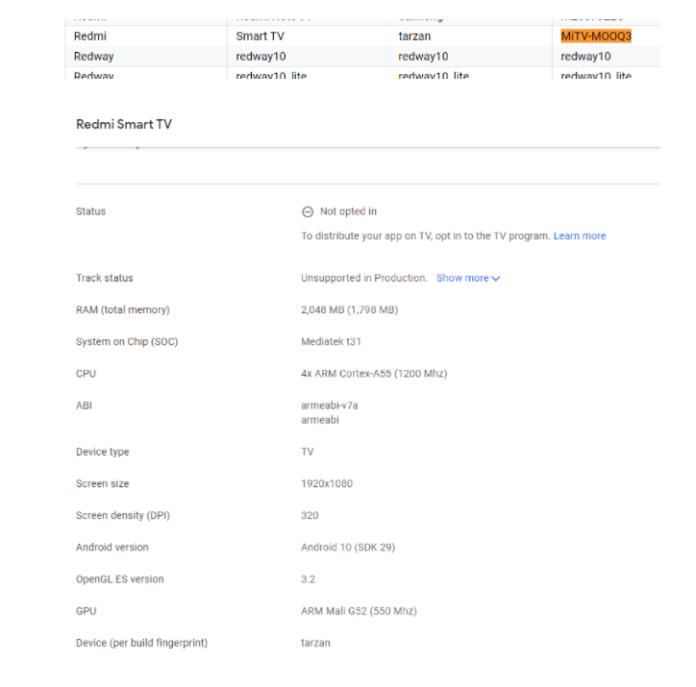Image resolution: width=696 pixels, height=687 pixels.
Task: Expand the "Show more" track status dropdown
Action: [x=468, y=278]
